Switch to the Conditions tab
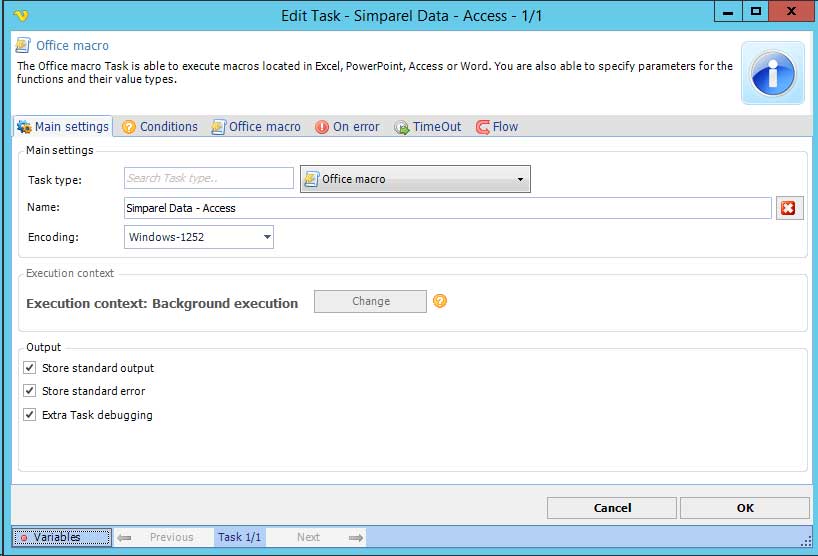 pos(159,127)
